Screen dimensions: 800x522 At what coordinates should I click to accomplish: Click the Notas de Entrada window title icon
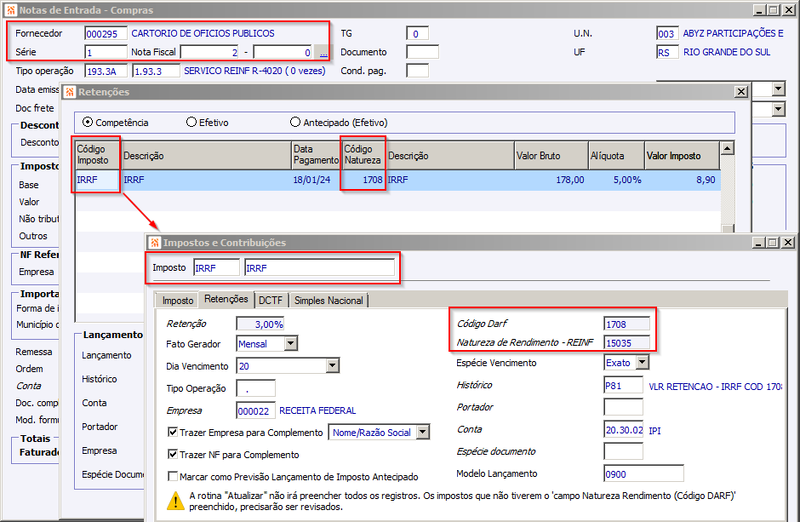(11, 10)
